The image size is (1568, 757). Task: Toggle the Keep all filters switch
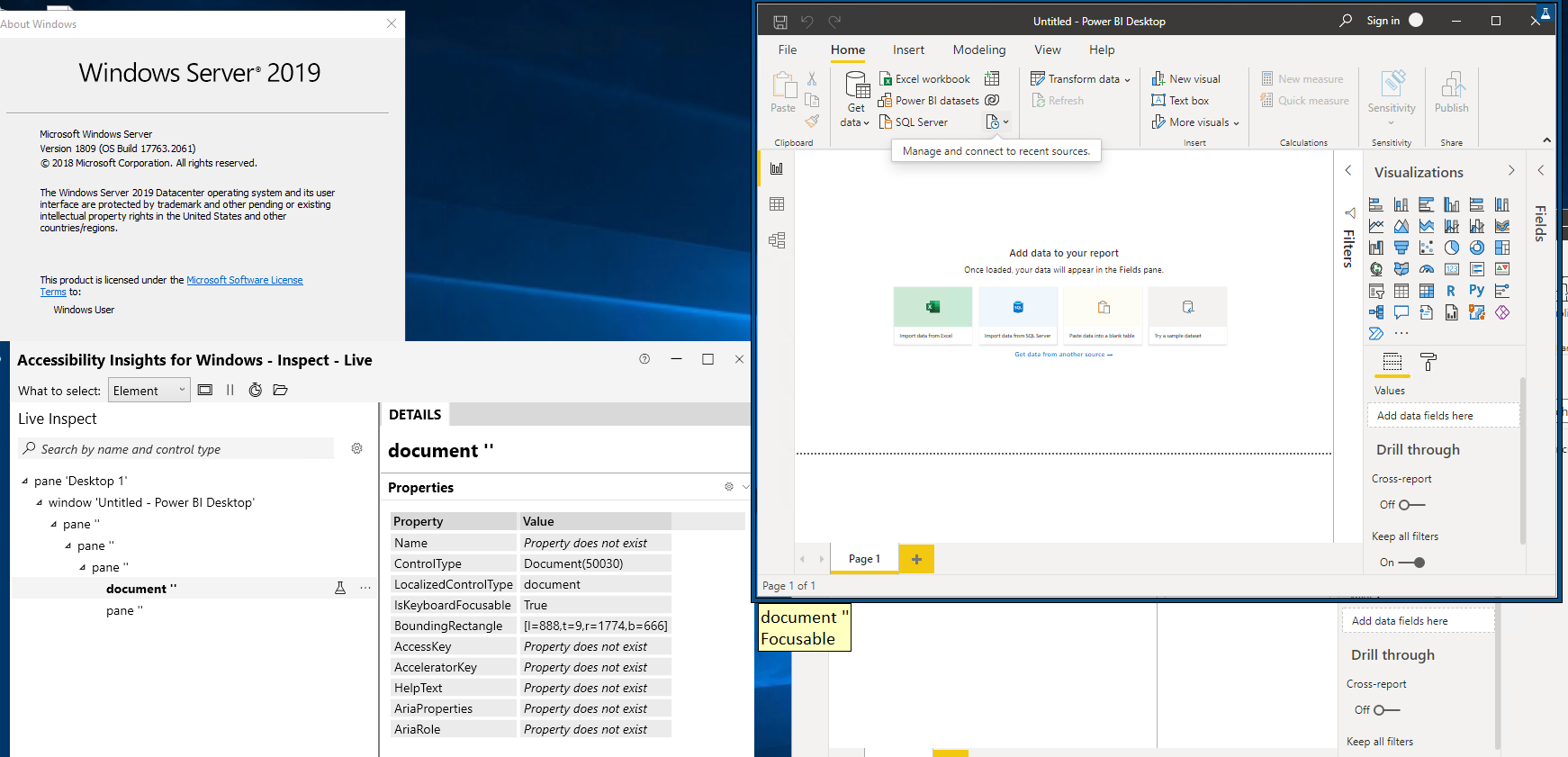coord(1411,563)
